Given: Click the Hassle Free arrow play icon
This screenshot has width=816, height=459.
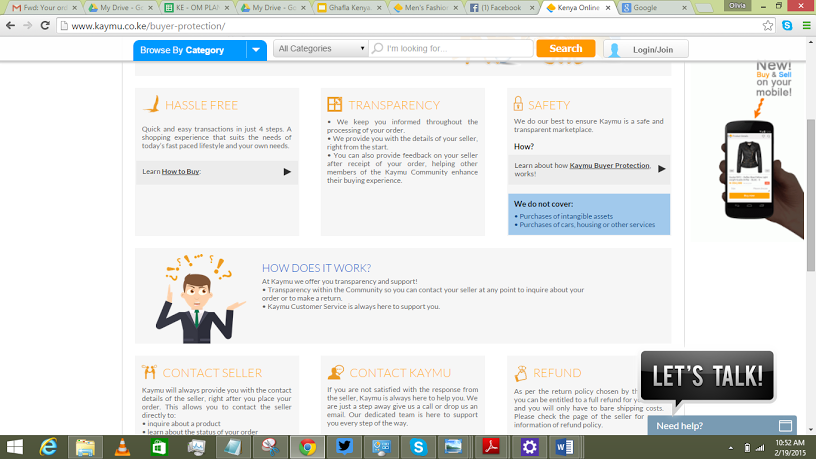Looking at the screenshot, I should [x=287, y=172].
